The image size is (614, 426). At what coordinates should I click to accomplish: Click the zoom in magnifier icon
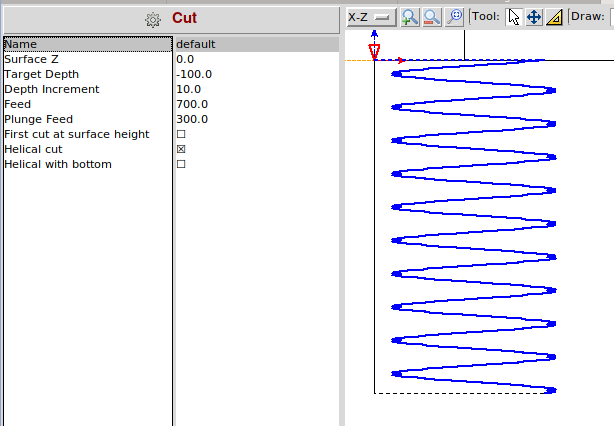[410, 17]
